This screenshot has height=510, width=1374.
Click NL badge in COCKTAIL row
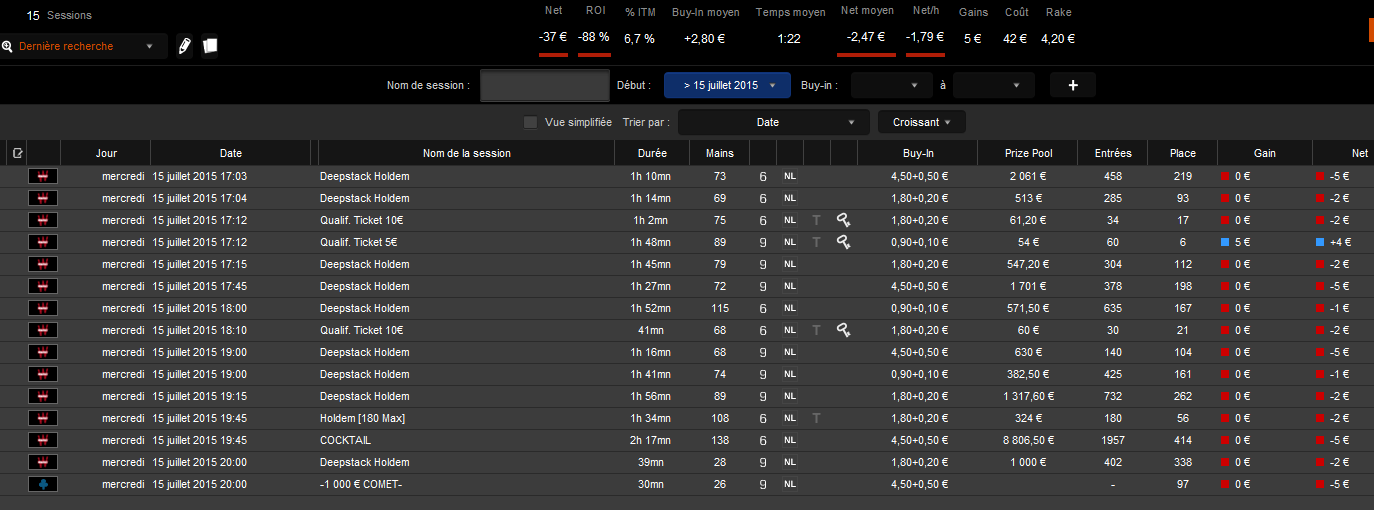pyautogui.click(x=790, y=440)
